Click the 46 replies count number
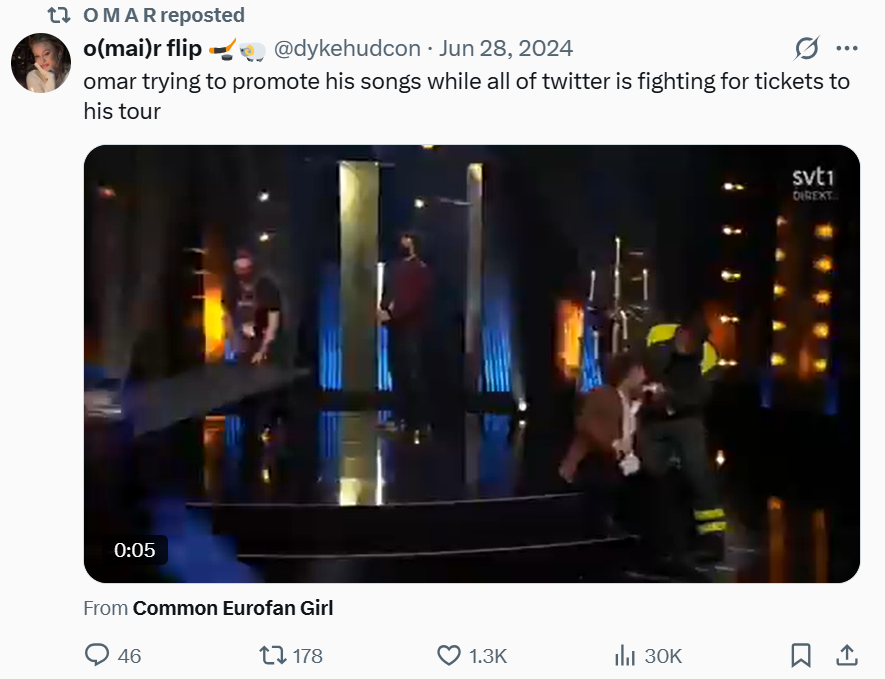This screenshot has height=679, width=885. tap(129, 656)
